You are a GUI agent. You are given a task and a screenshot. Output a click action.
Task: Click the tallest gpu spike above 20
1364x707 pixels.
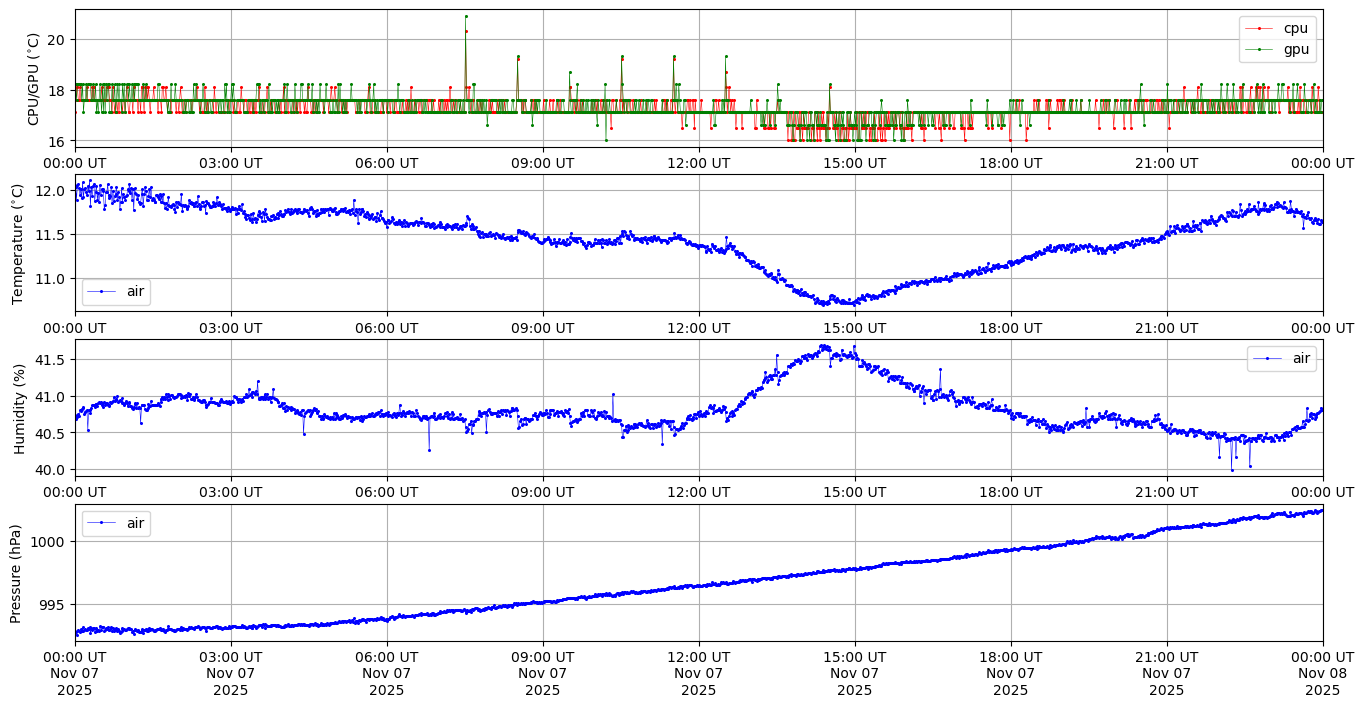466,17
